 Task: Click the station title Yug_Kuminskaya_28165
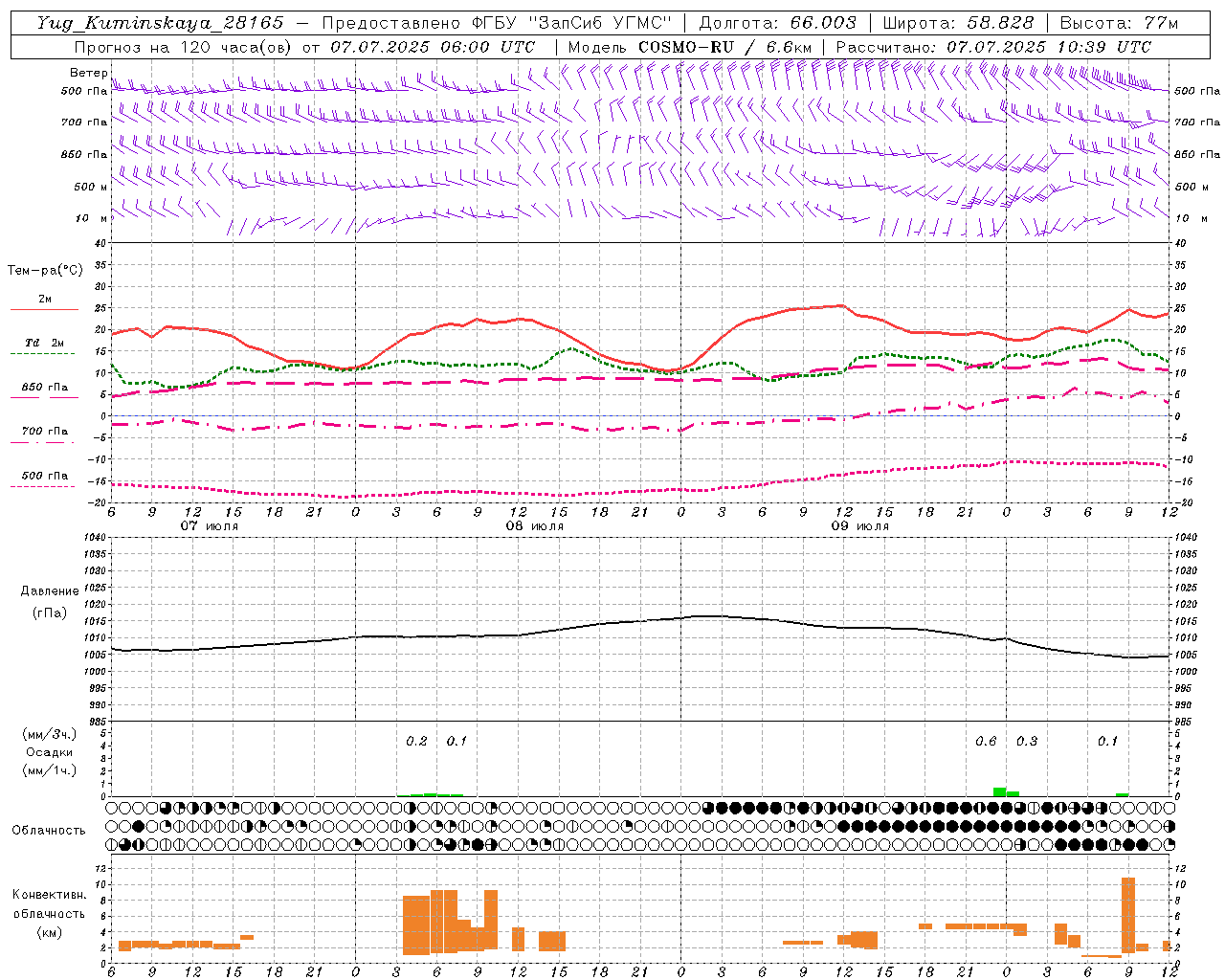tap(161, 23)
